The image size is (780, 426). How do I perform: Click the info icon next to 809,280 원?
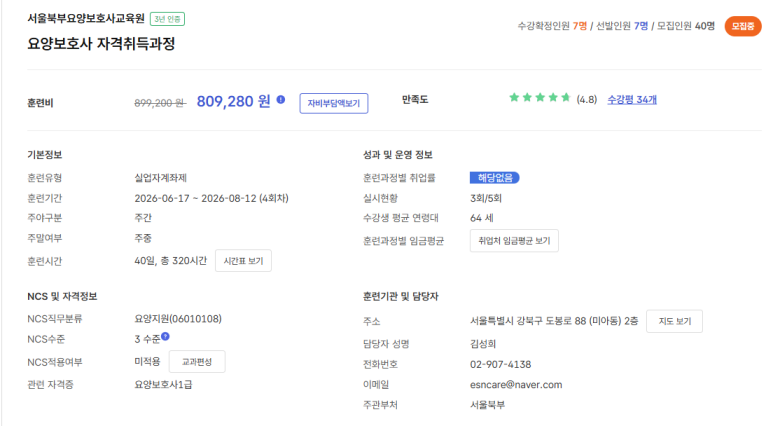(x=281, y=100)
